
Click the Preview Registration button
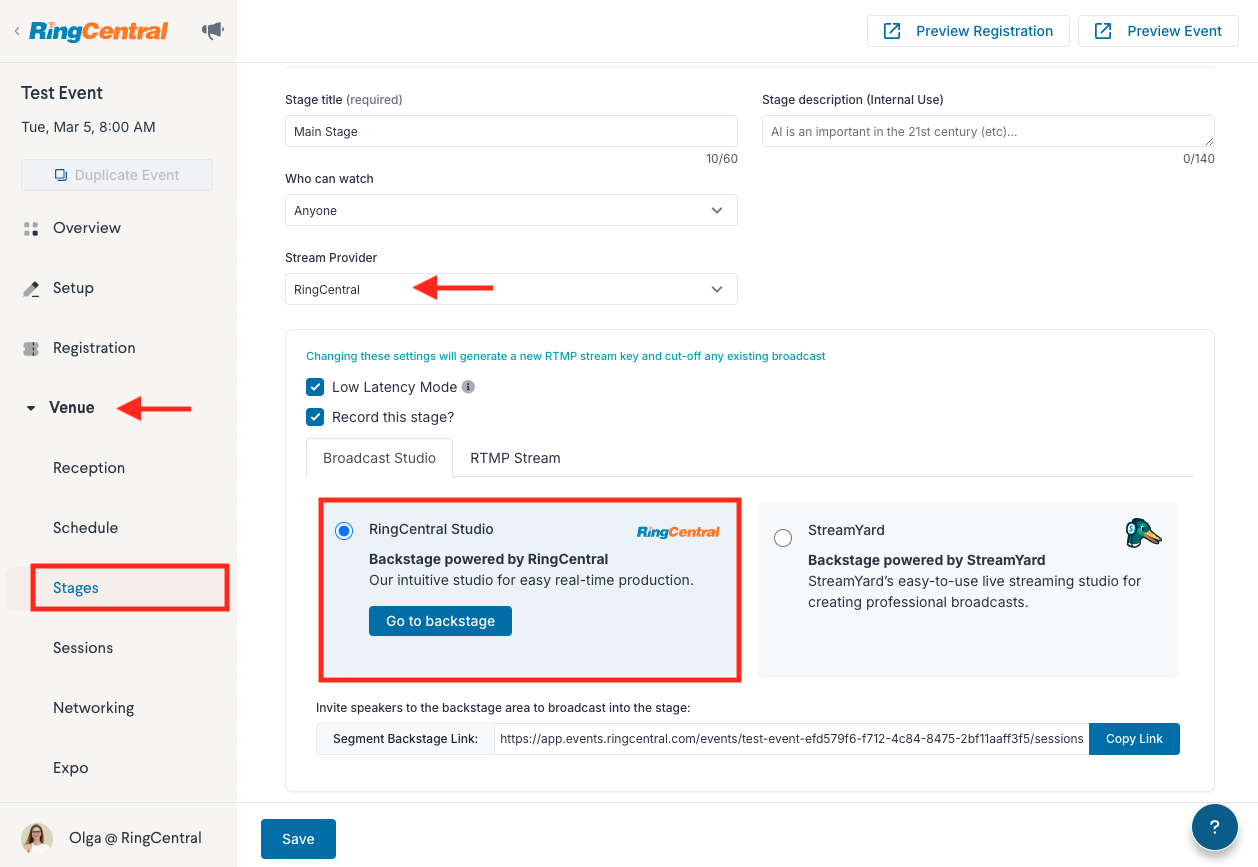click(x=968, y=31)
